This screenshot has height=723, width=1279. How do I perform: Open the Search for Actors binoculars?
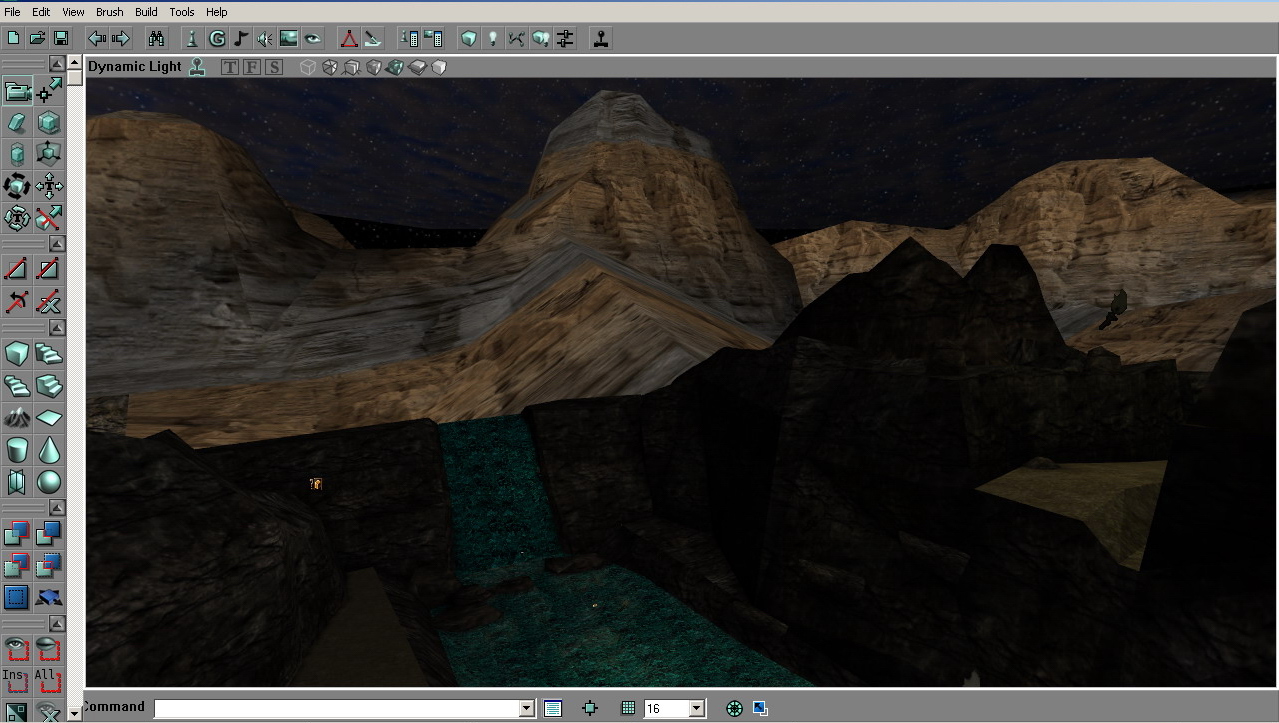[156, 38]
